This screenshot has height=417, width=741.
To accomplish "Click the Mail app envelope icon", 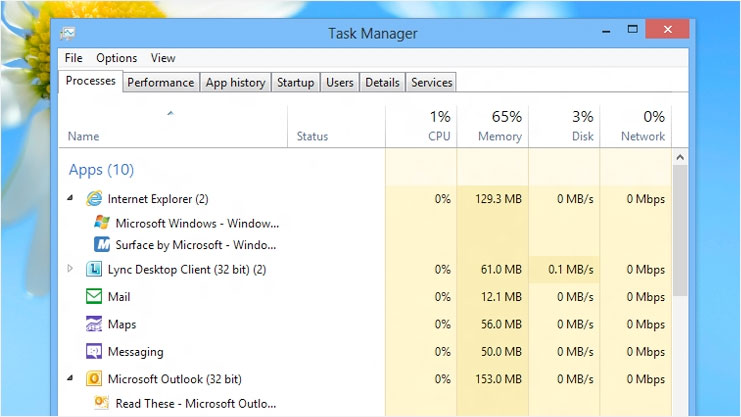I will coord(94,296).
